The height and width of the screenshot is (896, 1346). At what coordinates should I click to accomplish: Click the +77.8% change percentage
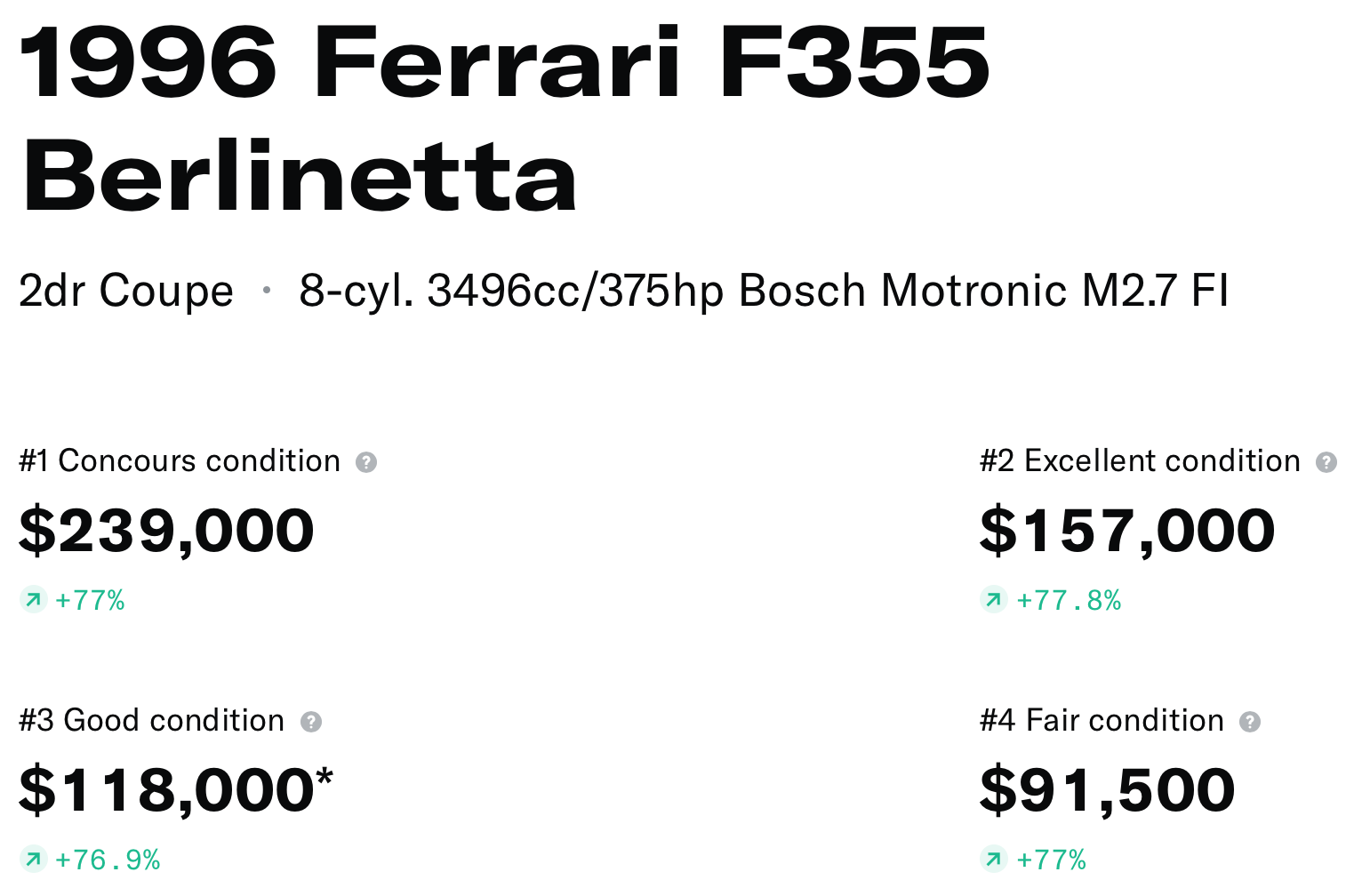(x=1069, y=601)
